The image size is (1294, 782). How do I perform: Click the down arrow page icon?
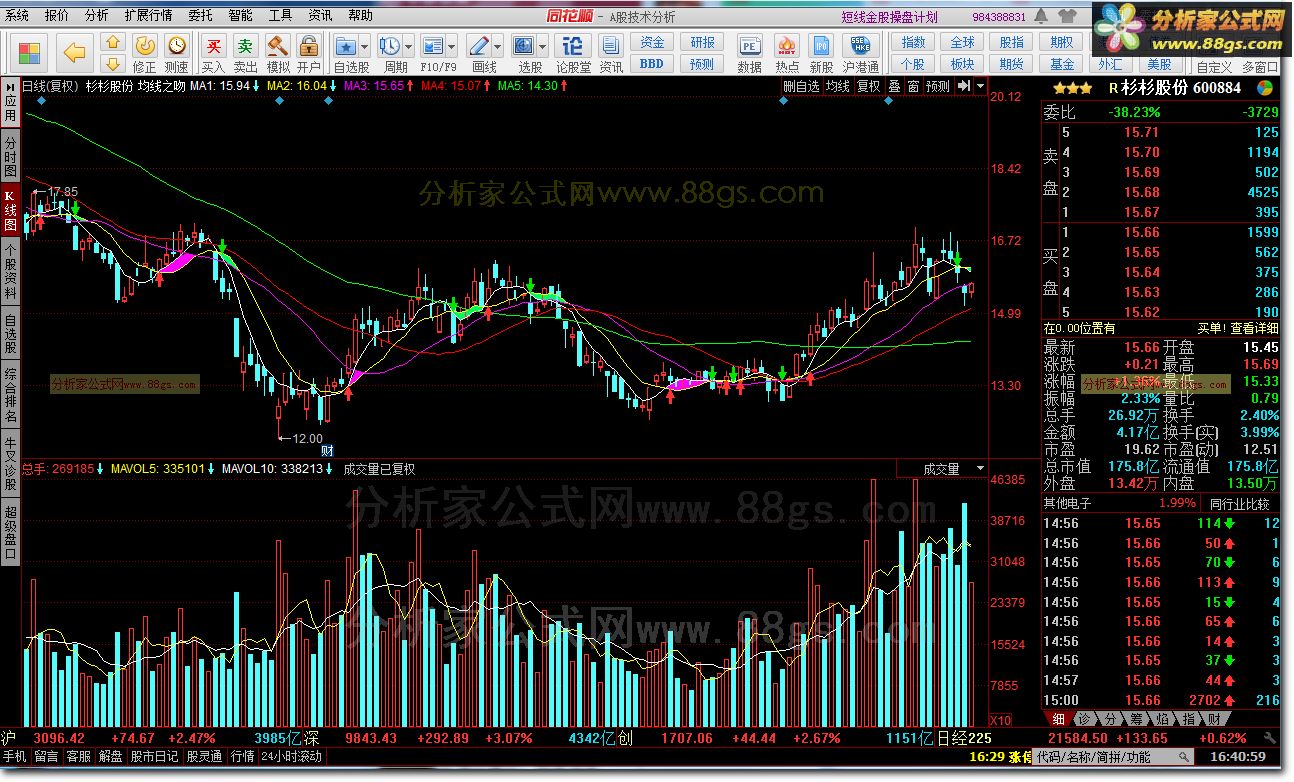pos(113,63)
